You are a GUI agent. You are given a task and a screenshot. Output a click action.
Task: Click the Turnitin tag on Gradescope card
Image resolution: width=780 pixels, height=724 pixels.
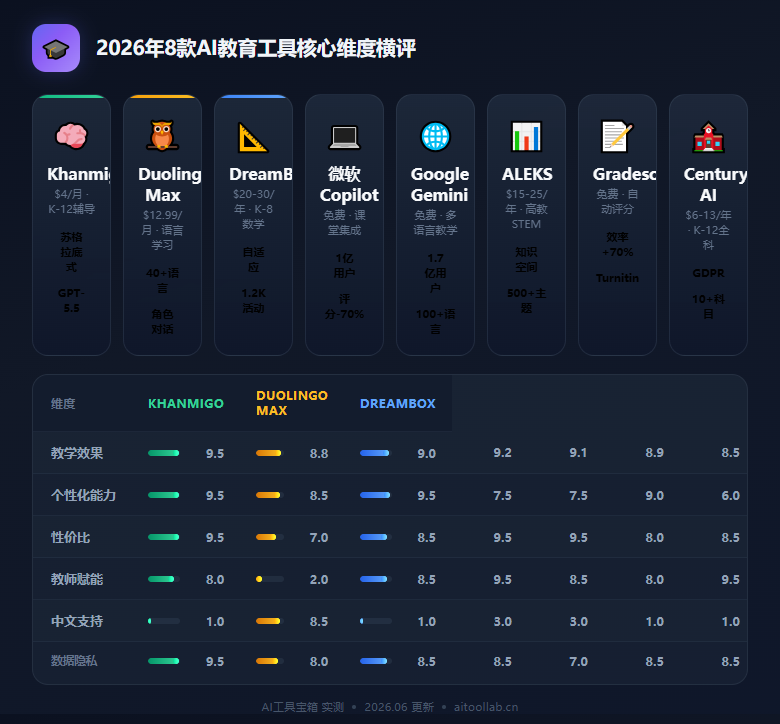pyautogui.click(x=617, y=278)
